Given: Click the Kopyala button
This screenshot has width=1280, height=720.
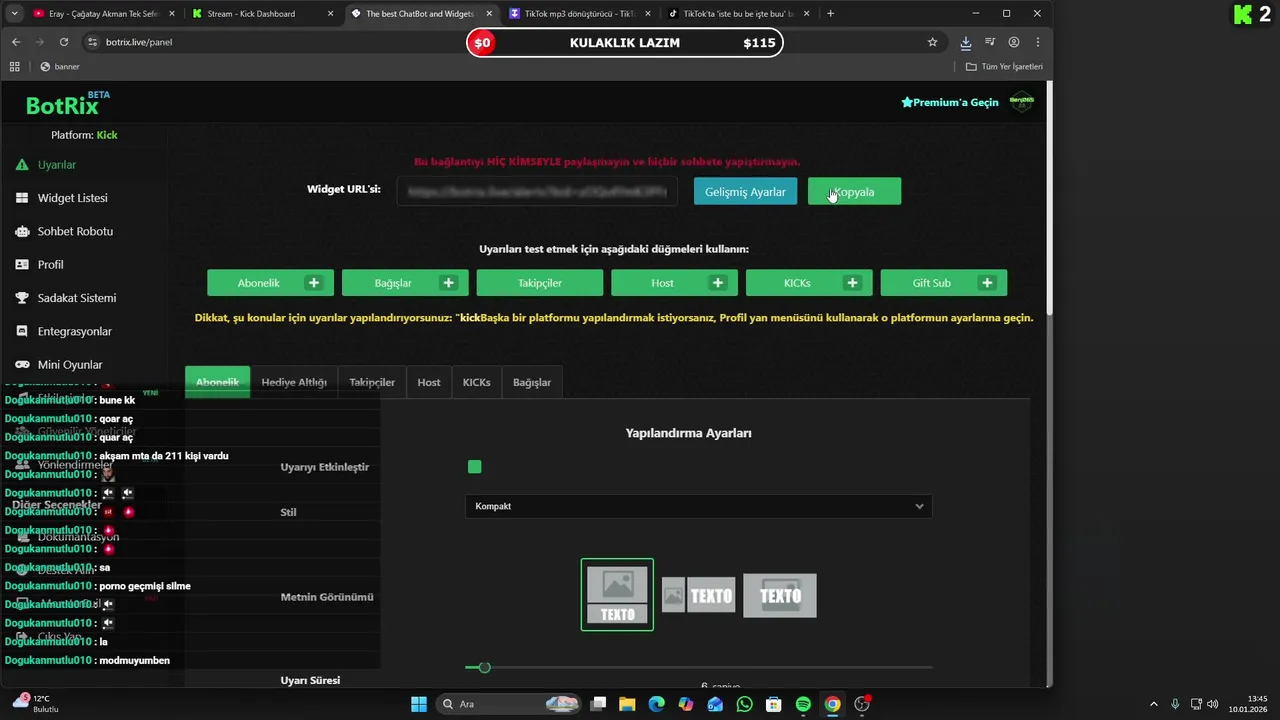Looking at the screenshot, I should (x=854, y=192).
